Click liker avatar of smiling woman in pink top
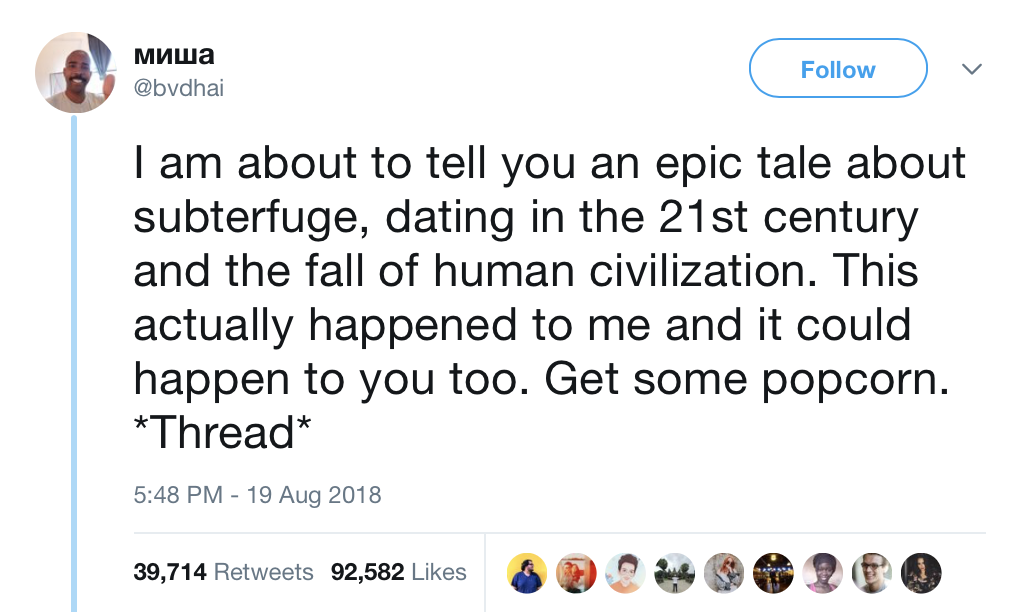The image size is (1034, 612). [821, 572]
